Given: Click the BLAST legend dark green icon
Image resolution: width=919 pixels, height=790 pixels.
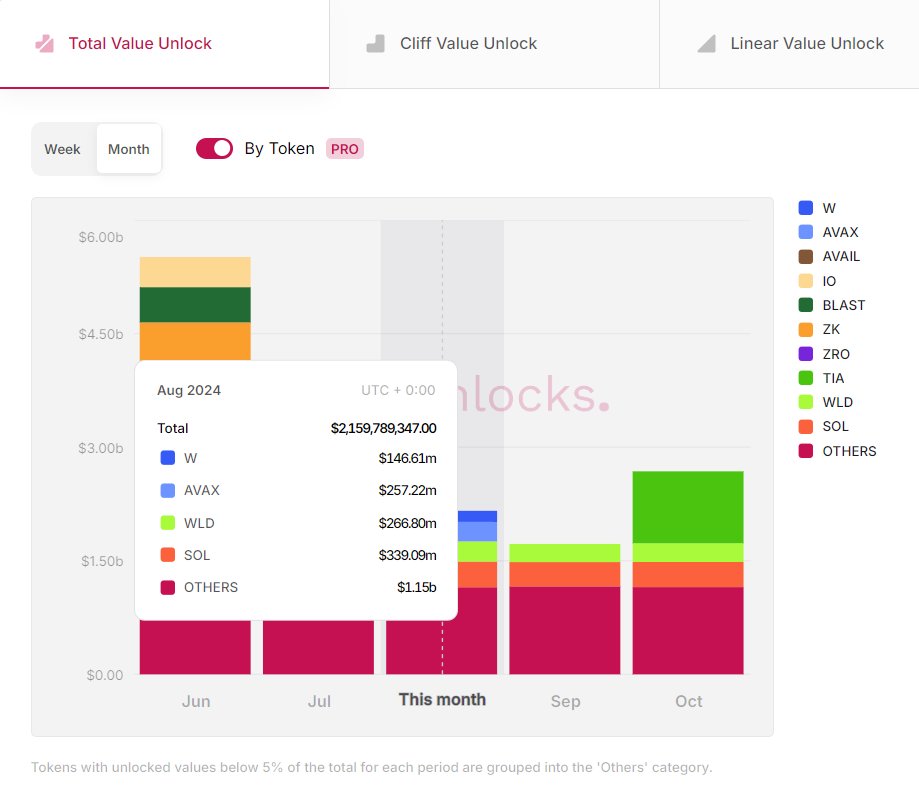Looking at the screenshot, I should point(806,305).
